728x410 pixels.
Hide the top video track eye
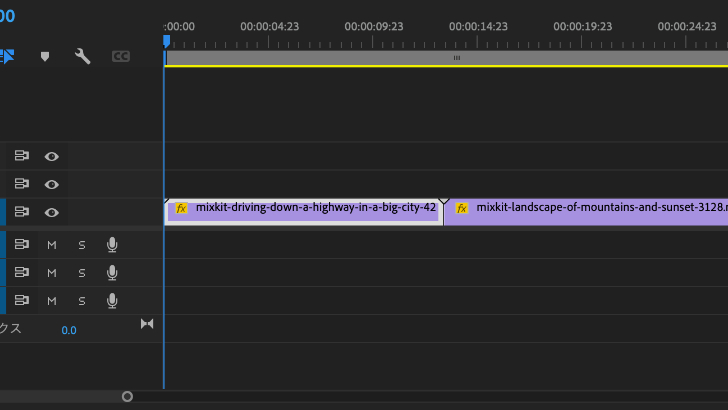(52, 156)
